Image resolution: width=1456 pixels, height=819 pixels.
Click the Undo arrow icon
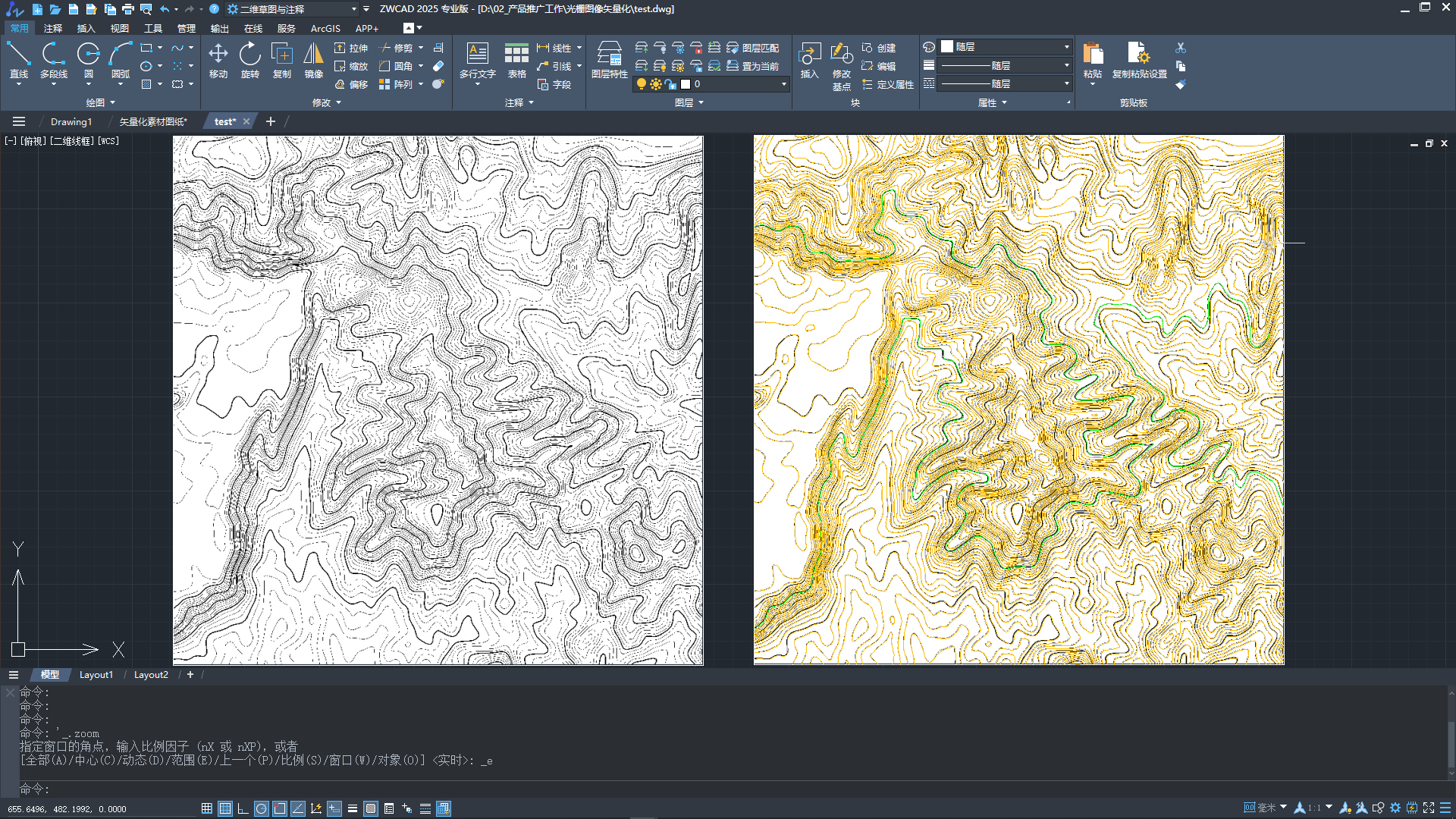[165, 9]
